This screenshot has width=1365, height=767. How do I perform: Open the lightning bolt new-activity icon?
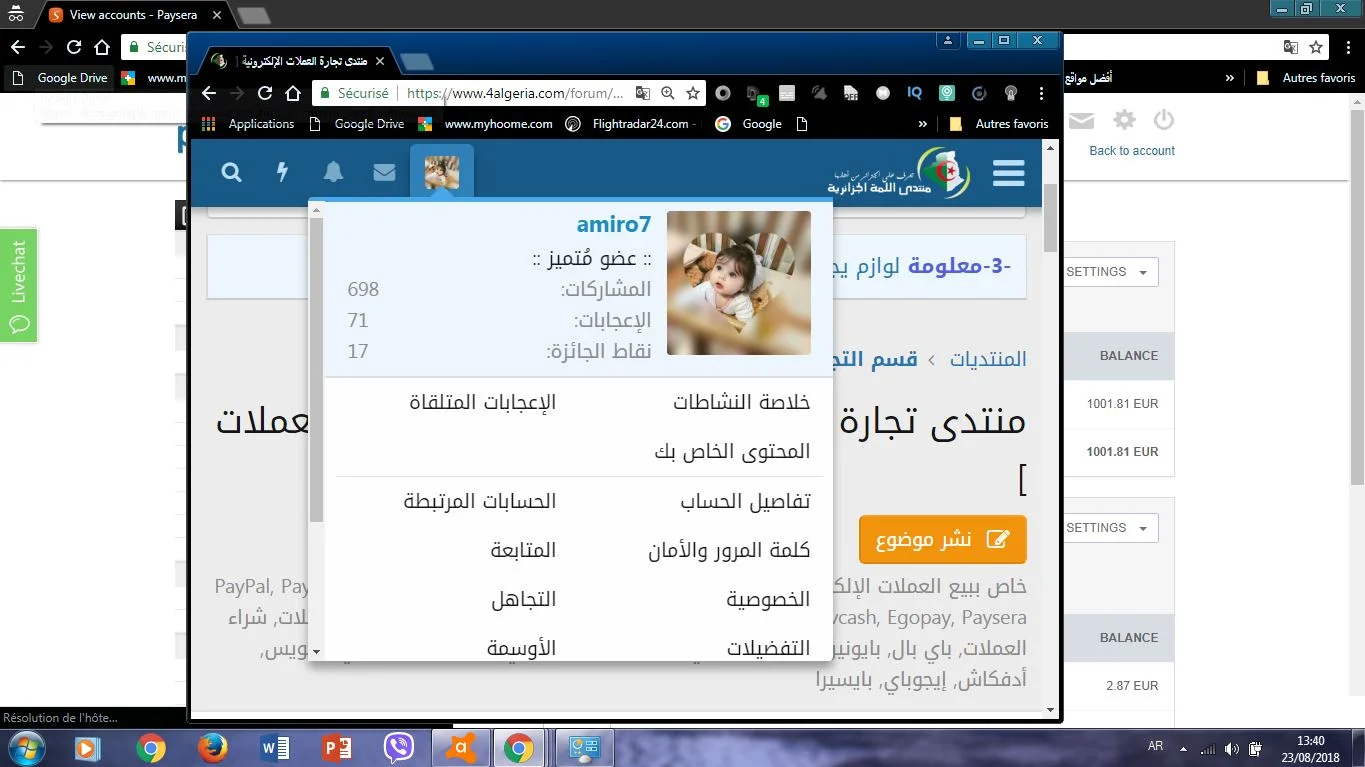(282, 173)
